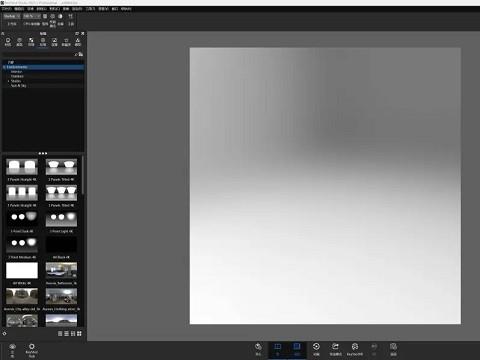Image resolution: width=480 pixels, height=360 pixels.
Task: Click the Import icon in bottom toolbar
Action: [x=258, y=349]
